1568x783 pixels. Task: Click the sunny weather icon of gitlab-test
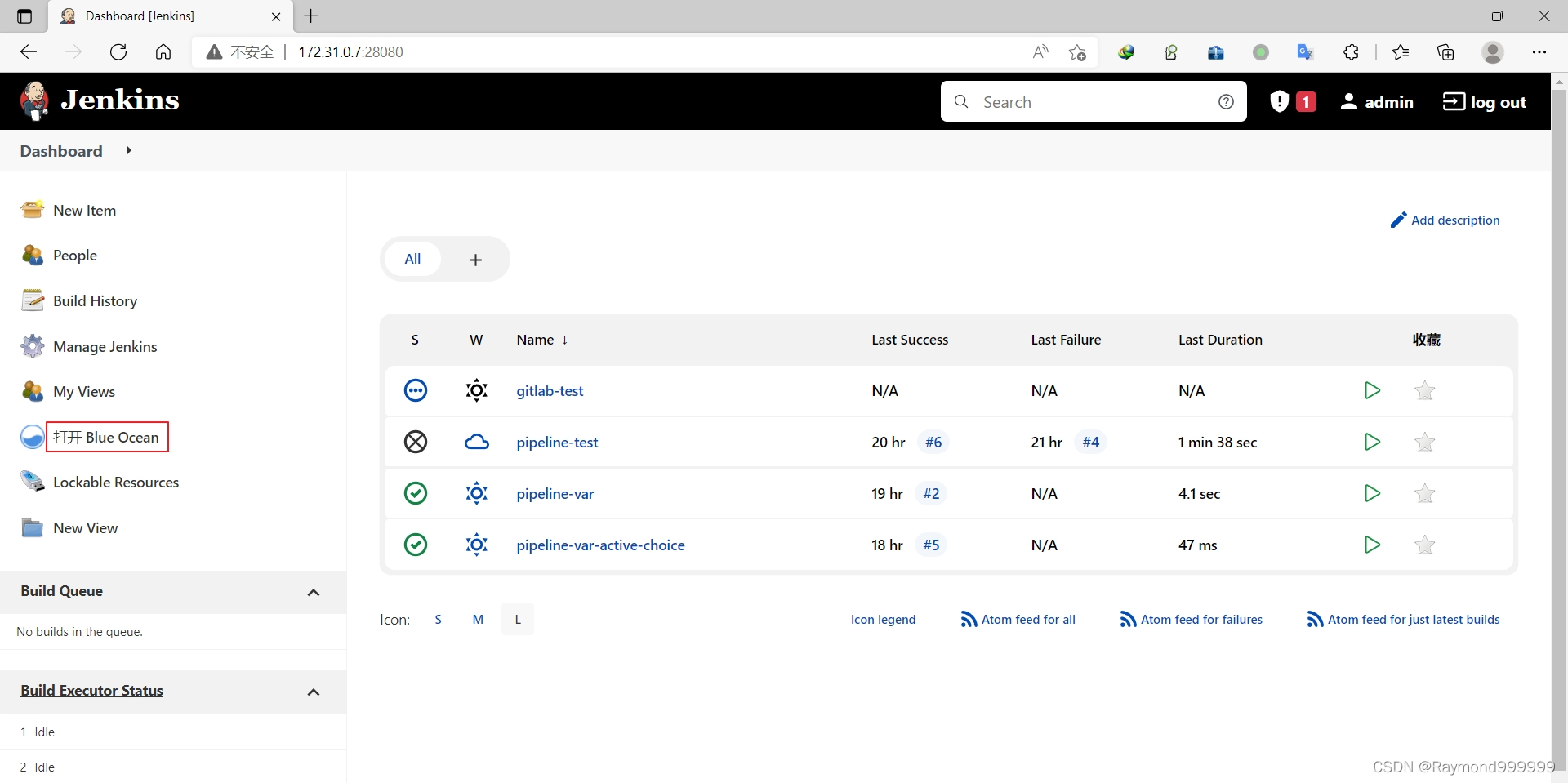[477, 390]
